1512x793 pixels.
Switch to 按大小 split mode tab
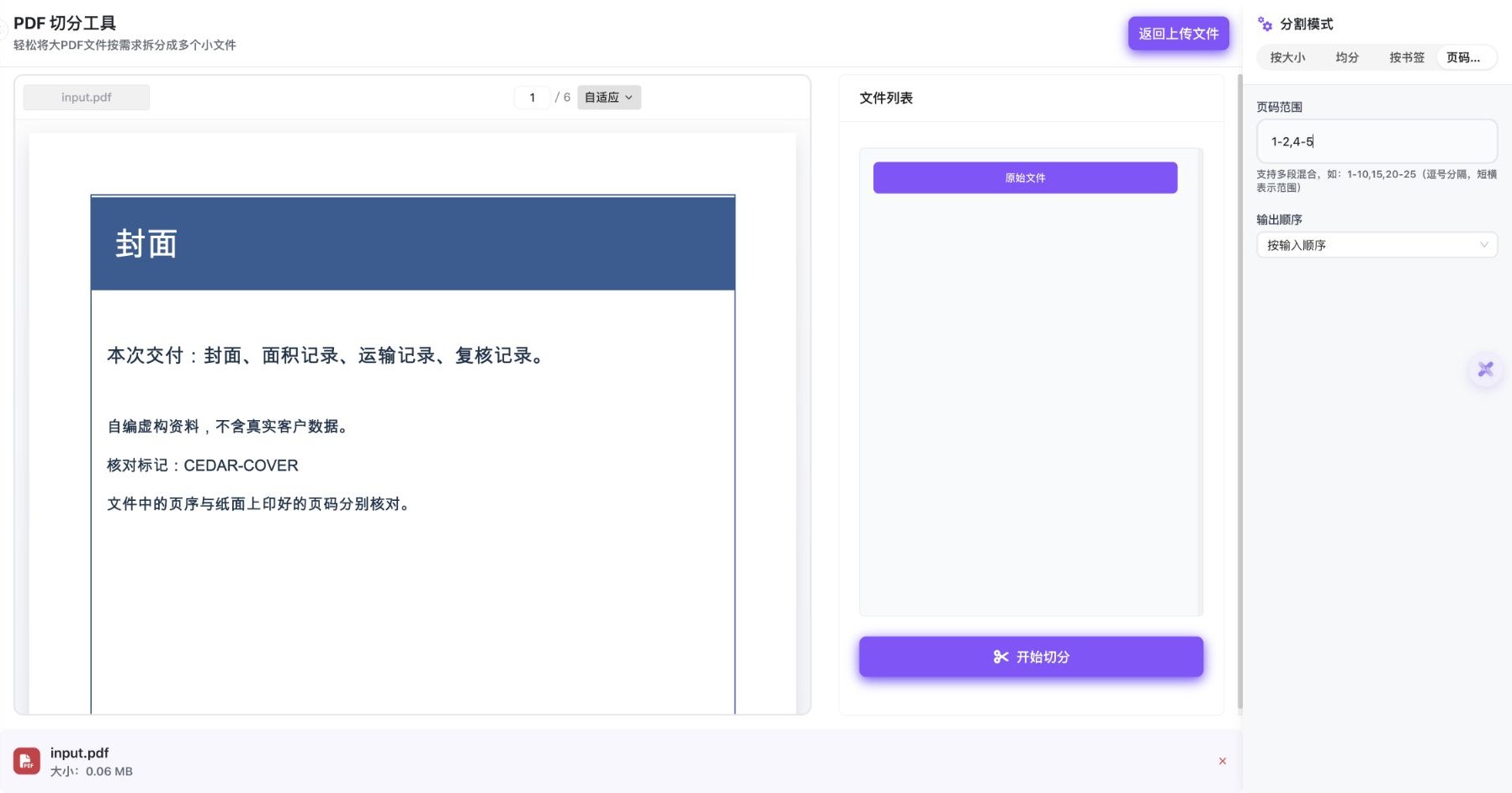1287,57
